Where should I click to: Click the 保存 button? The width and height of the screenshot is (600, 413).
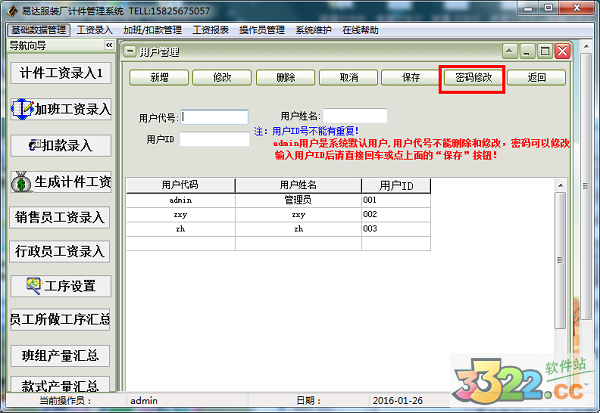(411, 78)
